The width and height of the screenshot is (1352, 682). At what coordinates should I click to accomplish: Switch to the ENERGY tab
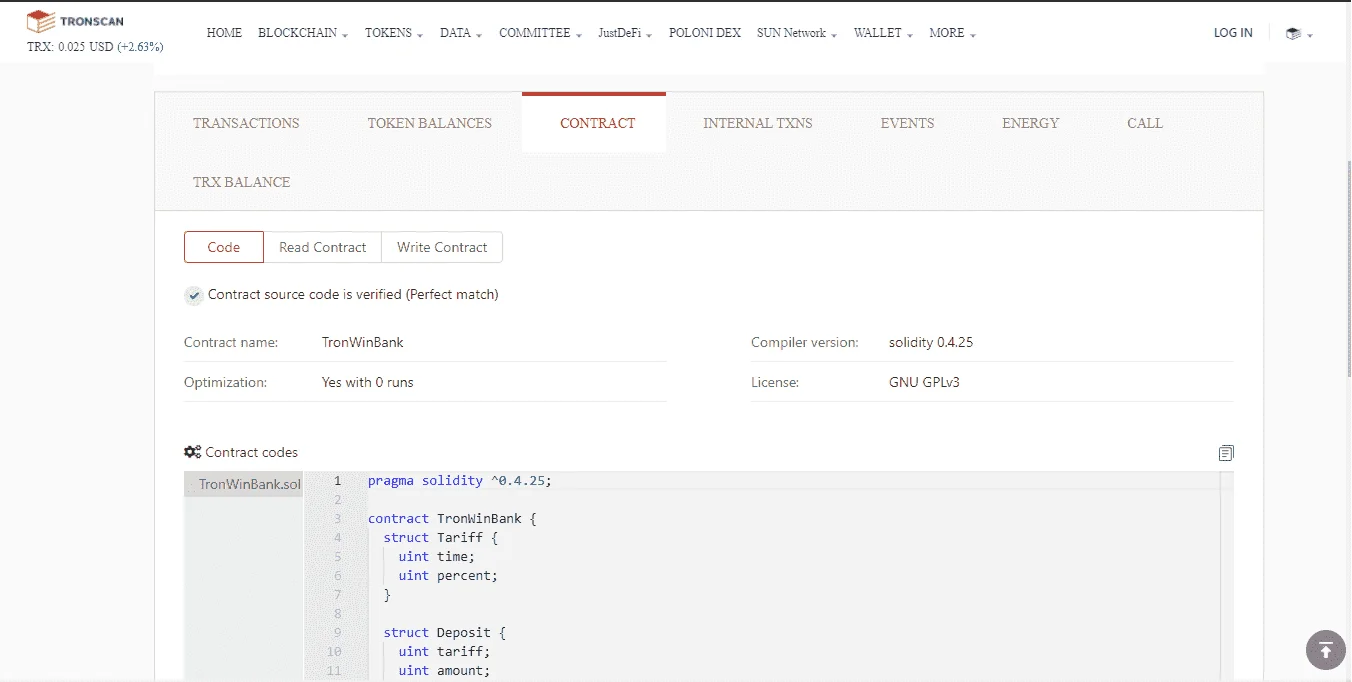pos(1030,123)
